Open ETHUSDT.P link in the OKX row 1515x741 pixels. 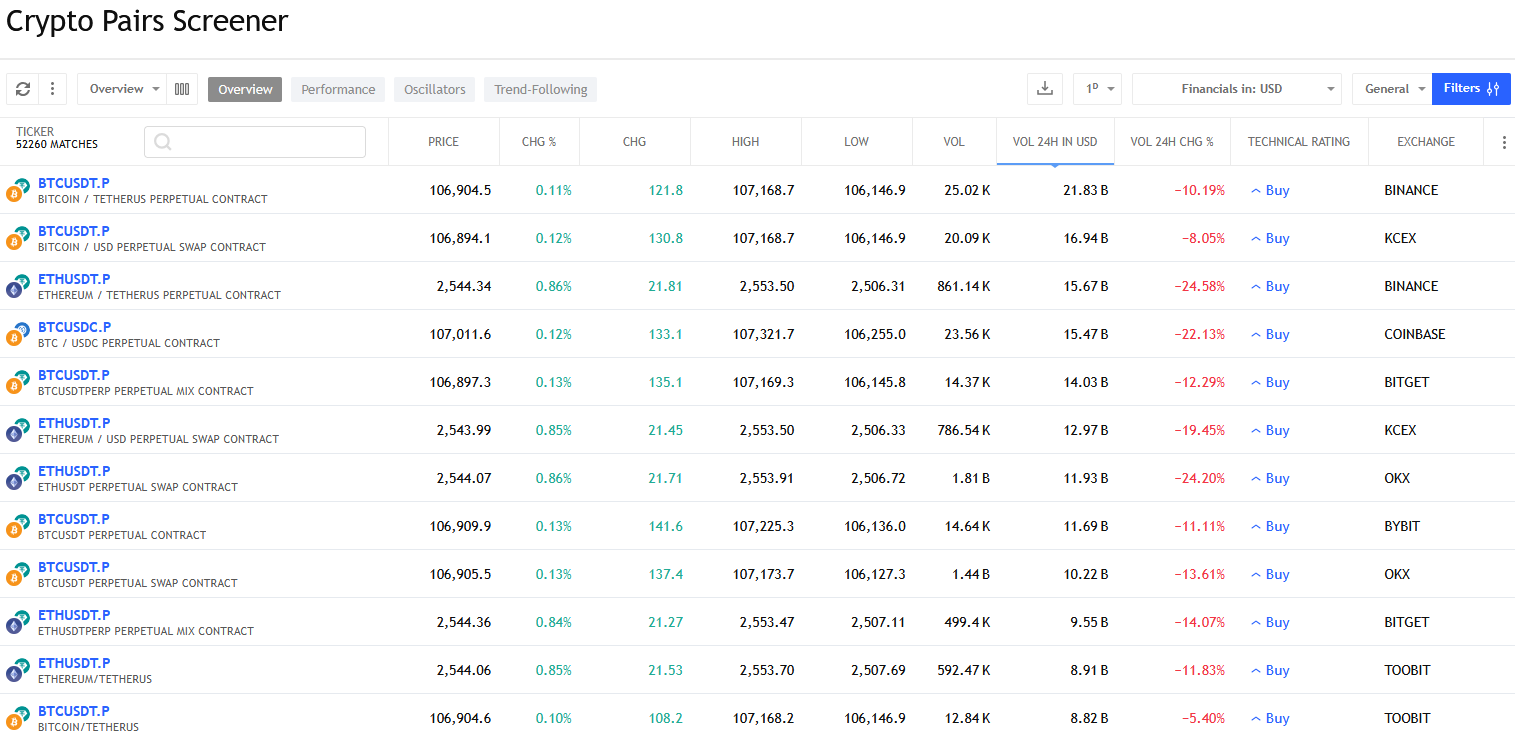pyautogui.click(x=74, y=471)
